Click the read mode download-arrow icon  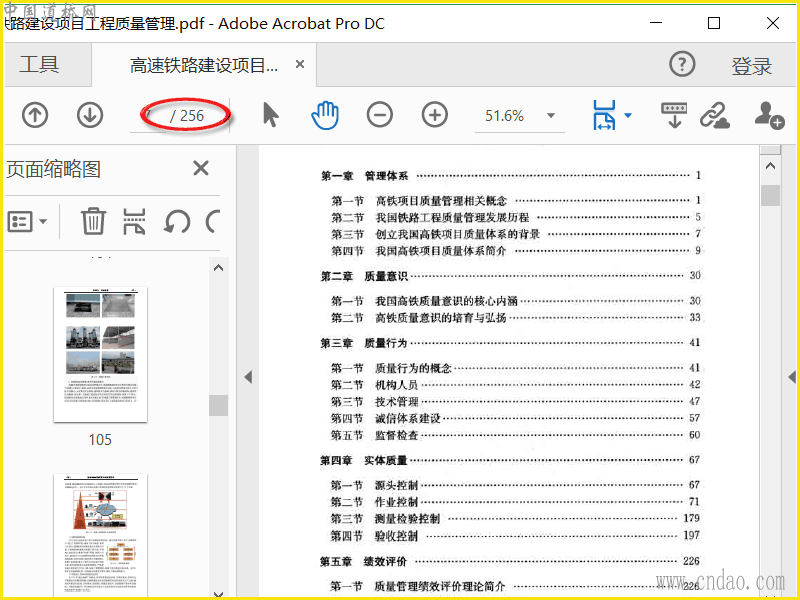coord(674,115)
